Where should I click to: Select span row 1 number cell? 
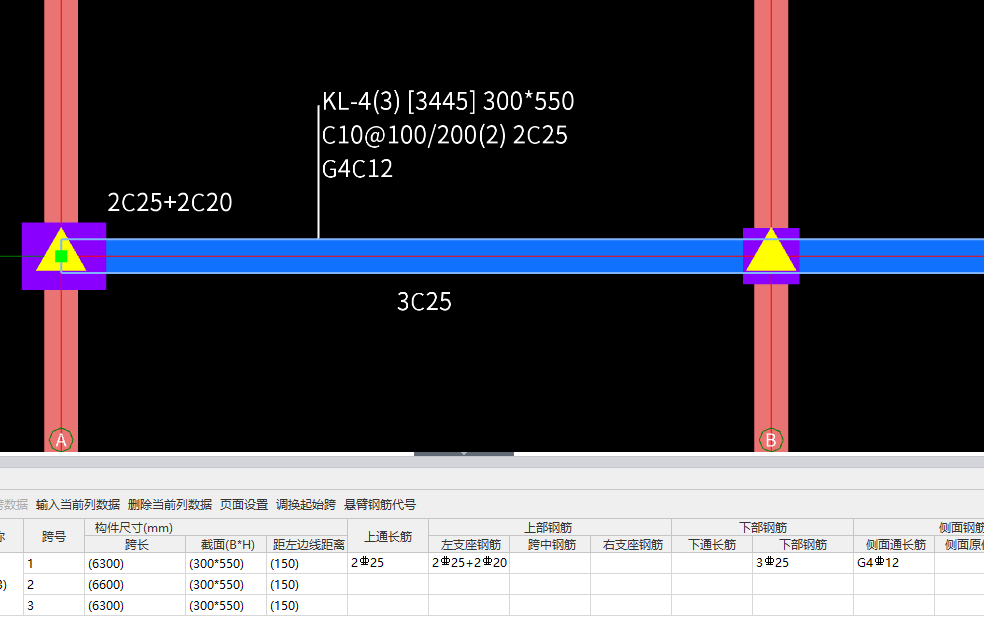(x=54, y=563)
